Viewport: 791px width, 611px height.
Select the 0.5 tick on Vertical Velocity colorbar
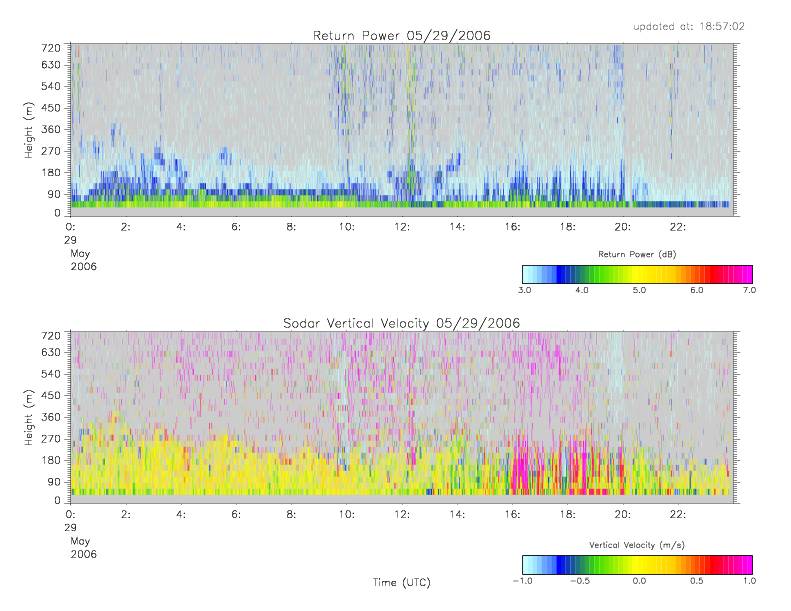(x=697, y=581)
